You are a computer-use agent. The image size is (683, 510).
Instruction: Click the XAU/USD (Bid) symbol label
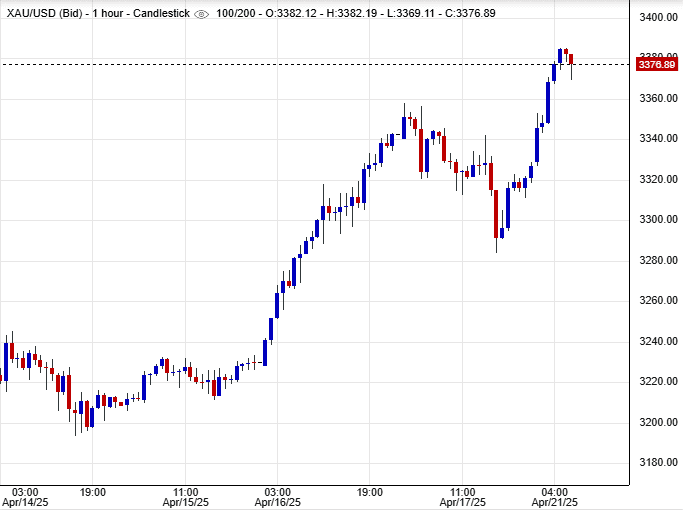(44, 14)
